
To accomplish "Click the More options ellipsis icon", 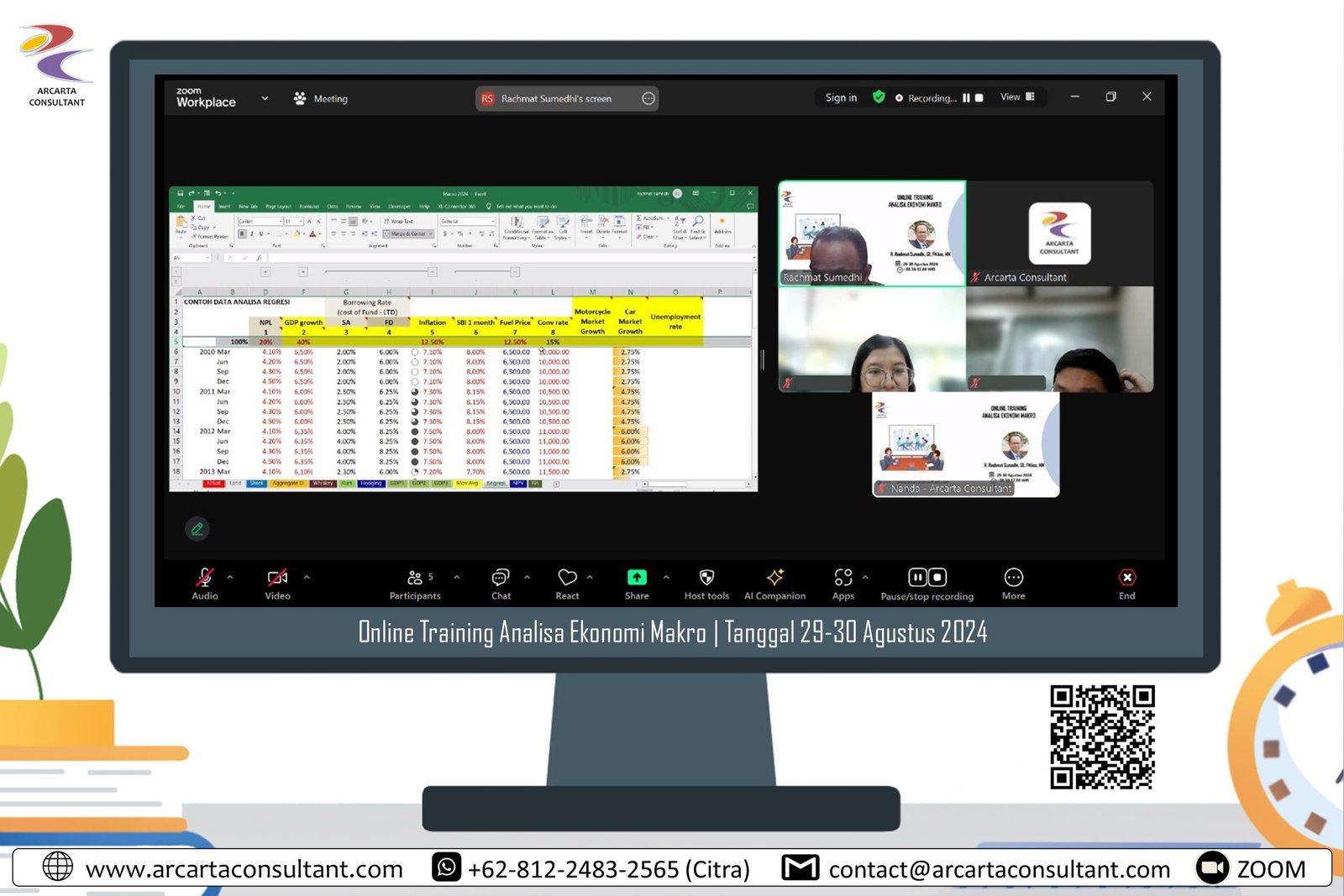I will [1014, 578].
